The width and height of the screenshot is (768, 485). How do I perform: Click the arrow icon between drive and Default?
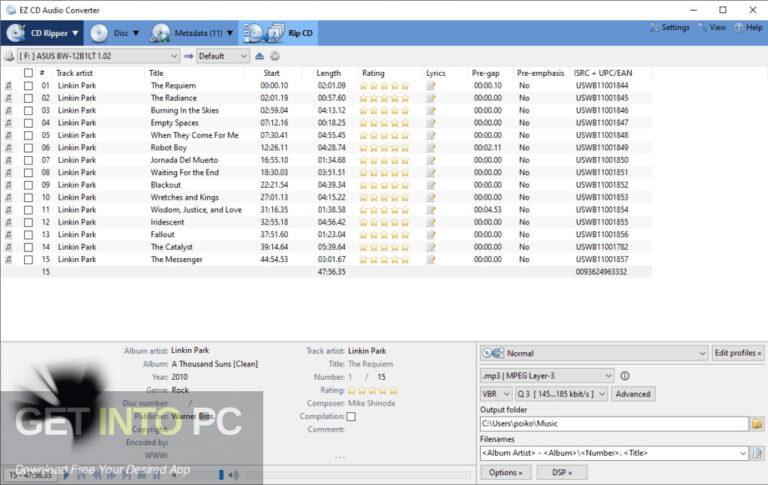click(x=188, y=56)
